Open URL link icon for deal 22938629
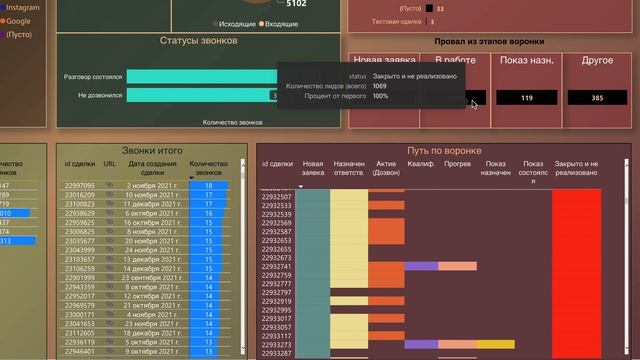The width and height of the screenshot is (640, 360). pos(109,213)
